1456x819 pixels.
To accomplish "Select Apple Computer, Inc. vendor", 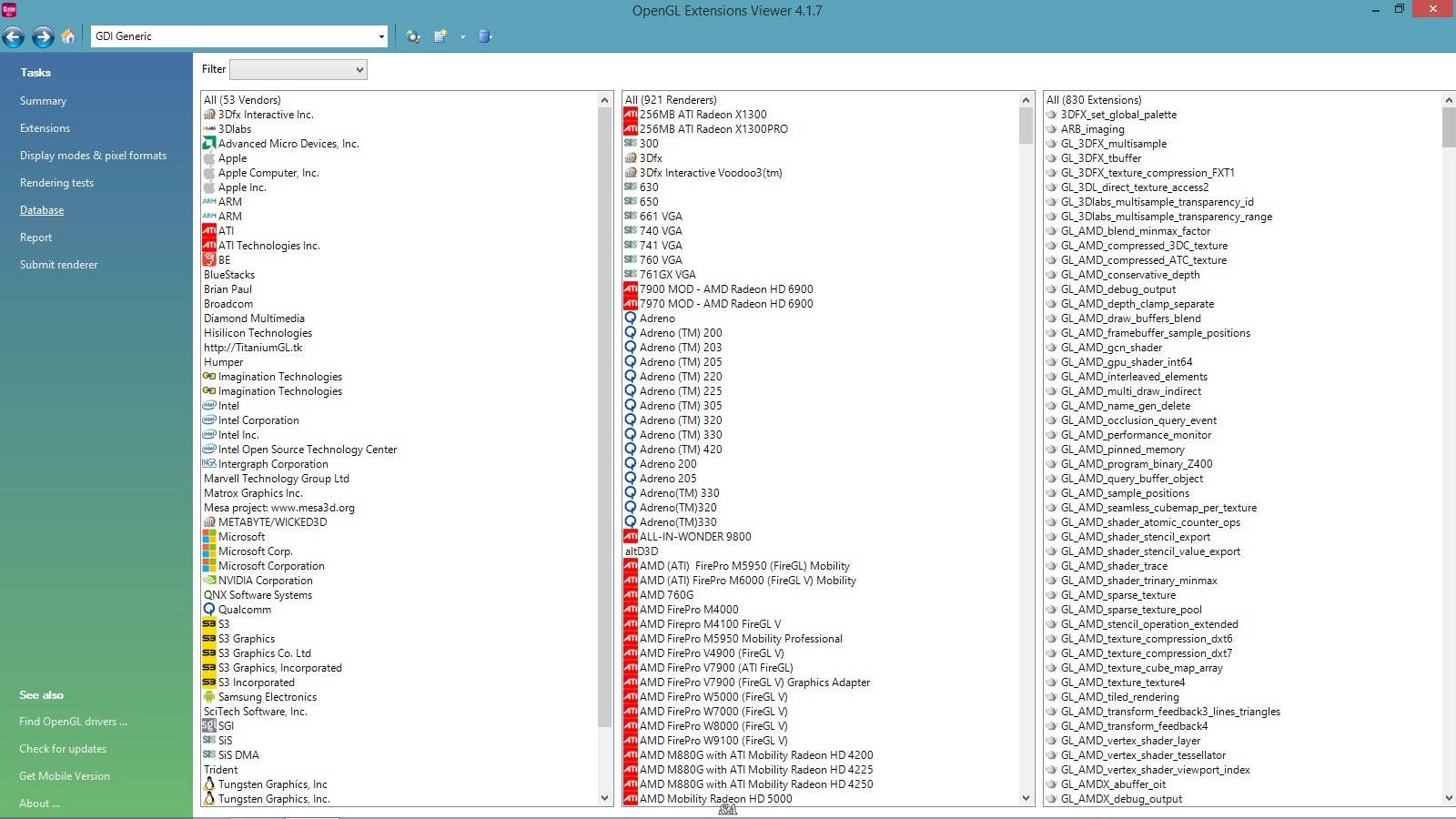I will click(261, 173).
